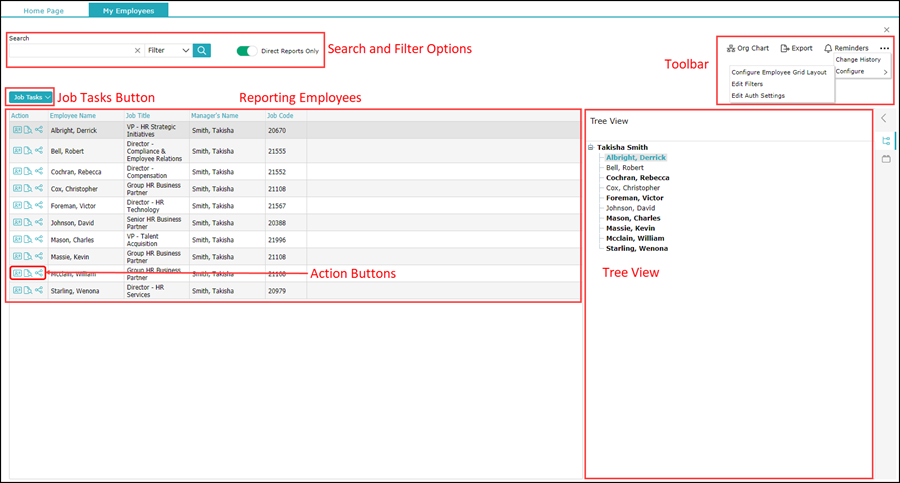
Task: Collapse the Takisha Smith tree node
Action: pos(591,147)
